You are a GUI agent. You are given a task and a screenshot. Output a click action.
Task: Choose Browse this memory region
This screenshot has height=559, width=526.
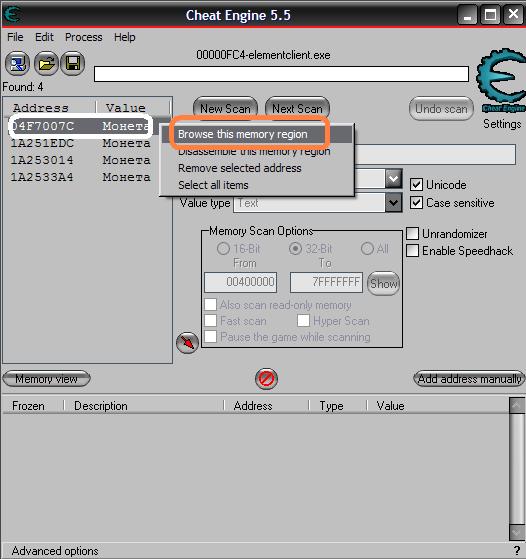[x=256, y=134]
